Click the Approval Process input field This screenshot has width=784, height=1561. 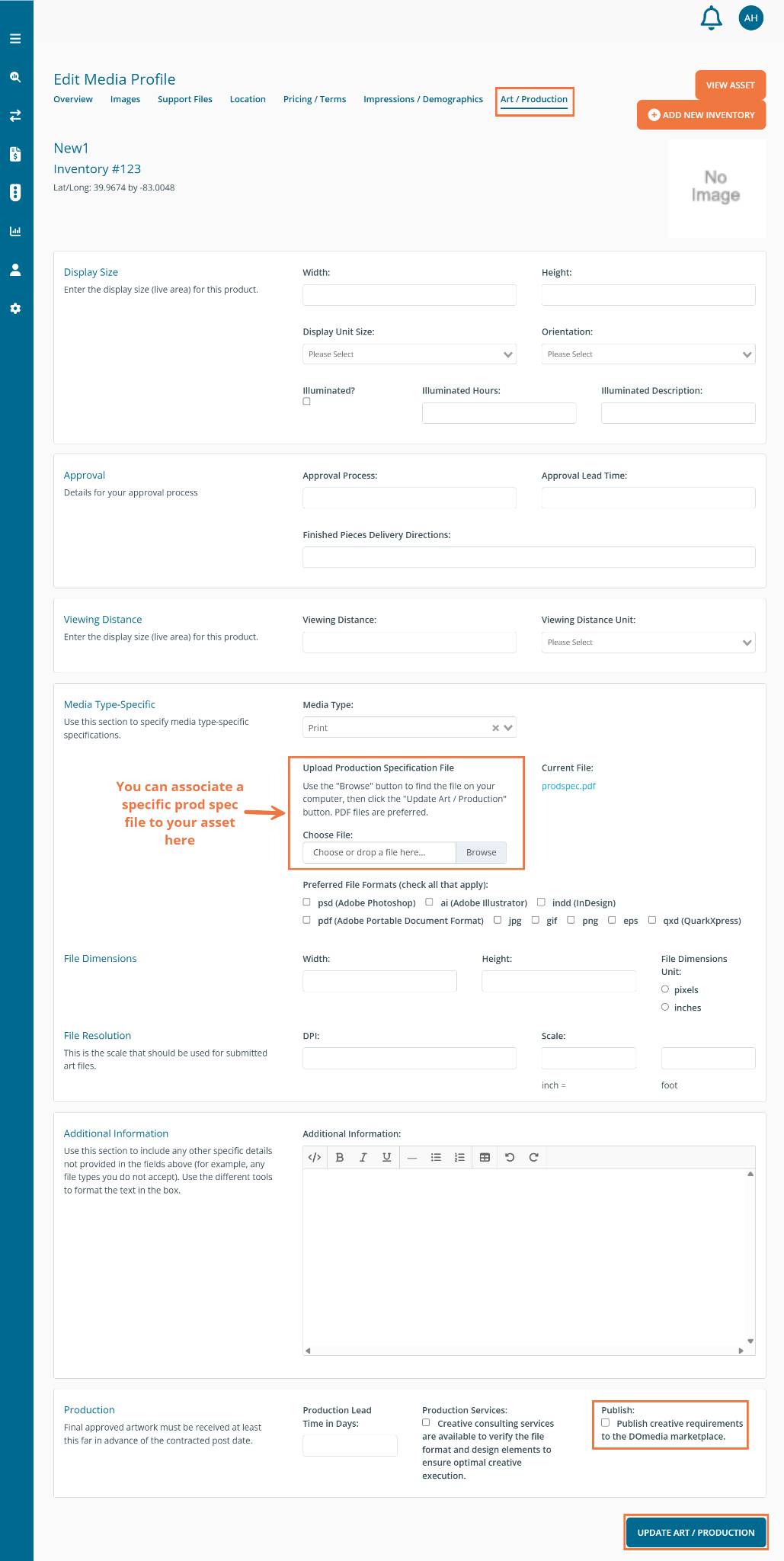[409, 498]
